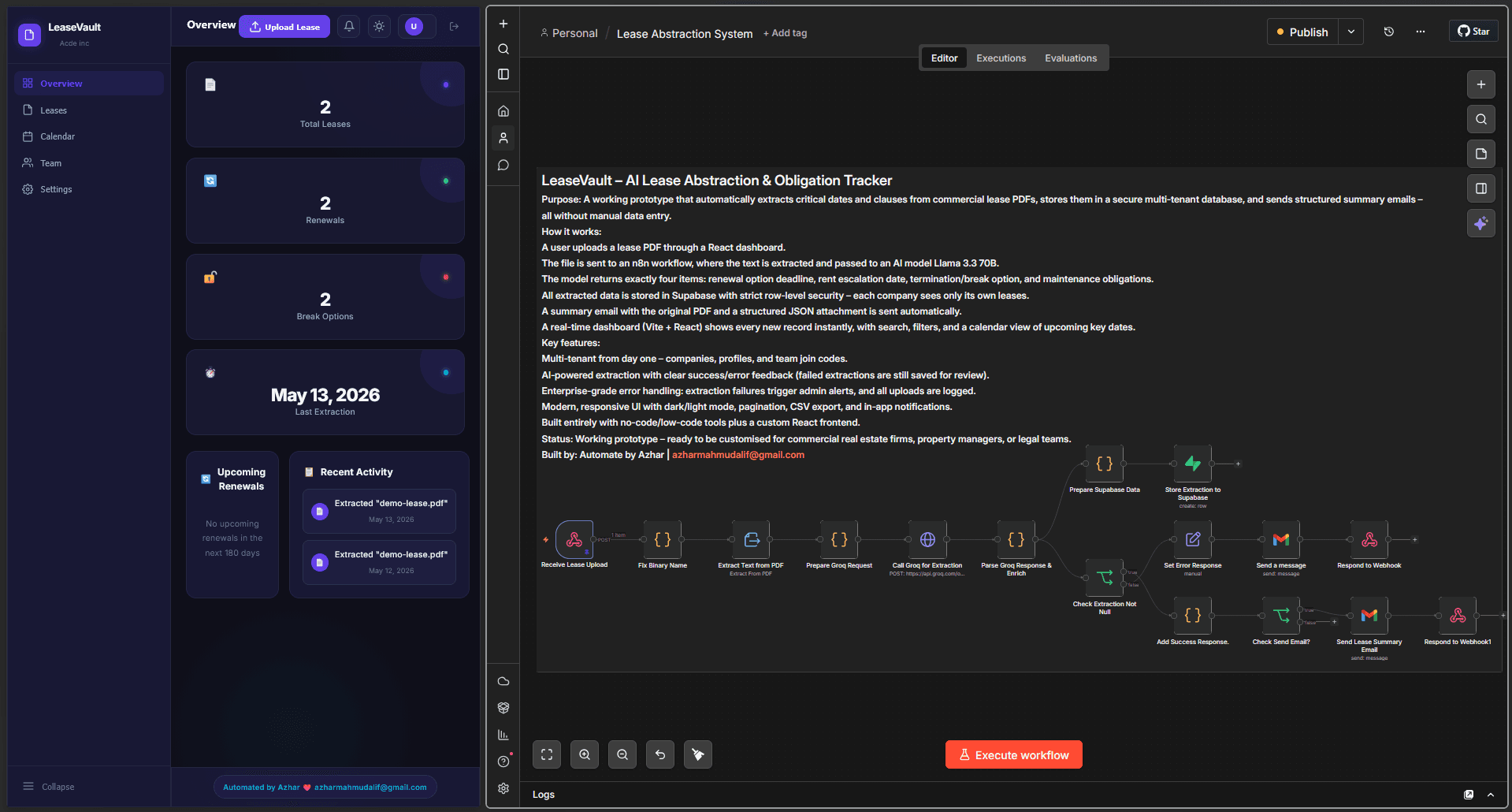Click the canvas search nodes button
1512x812 pixels.
tap(1481, 119)
